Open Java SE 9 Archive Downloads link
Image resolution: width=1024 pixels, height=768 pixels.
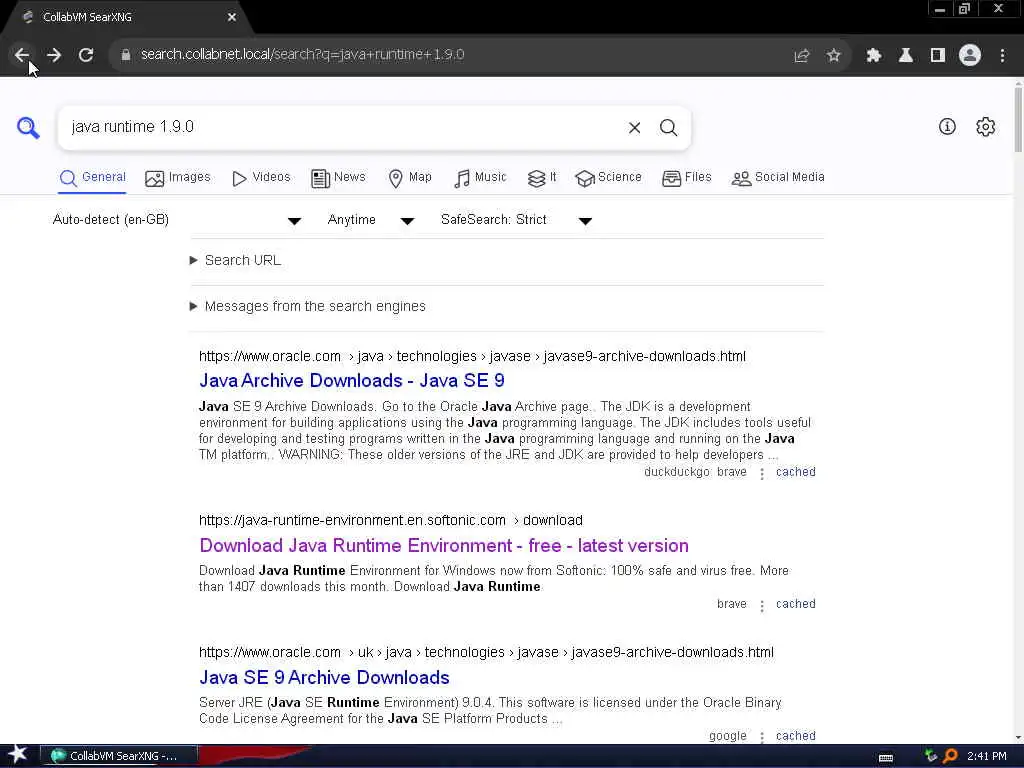pyautogui.click(x=325, y=678)
